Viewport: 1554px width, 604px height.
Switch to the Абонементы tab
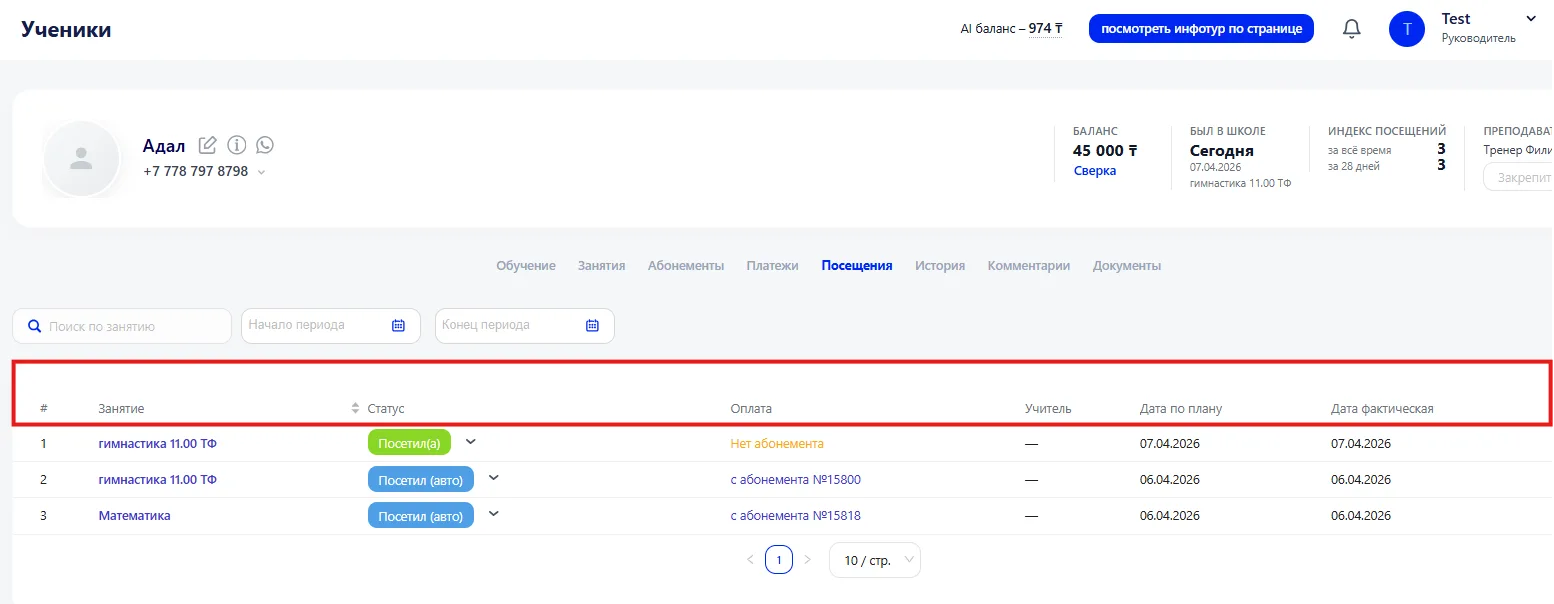(686, 266)
